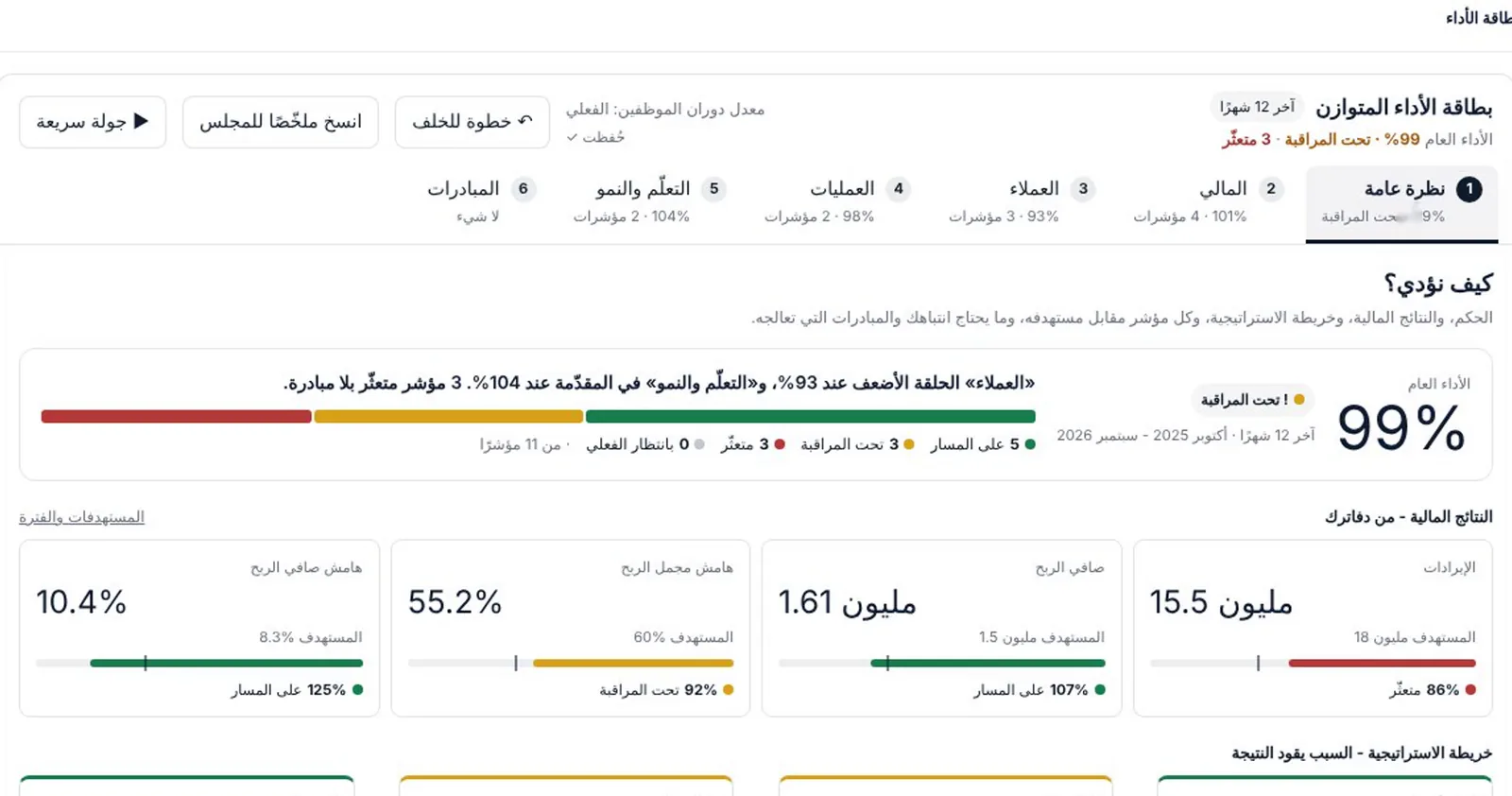1512x796 pixels.
Task: Click the 5 على المسار legend entry
Action: point(983,444)
